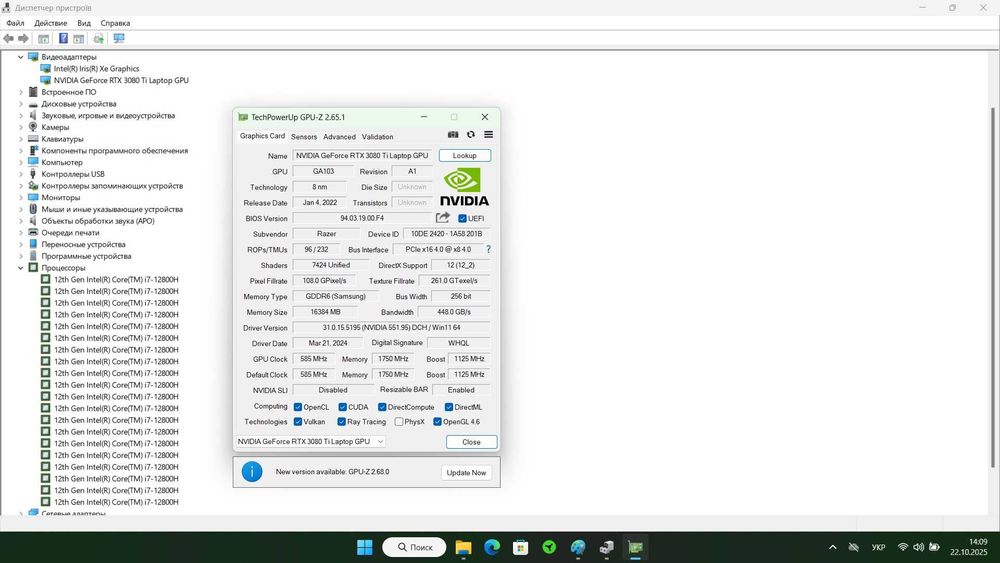Click the Wi-Fi icon in system tray
This screenshot has width=1000, height=563.
[x=902, y=547]
